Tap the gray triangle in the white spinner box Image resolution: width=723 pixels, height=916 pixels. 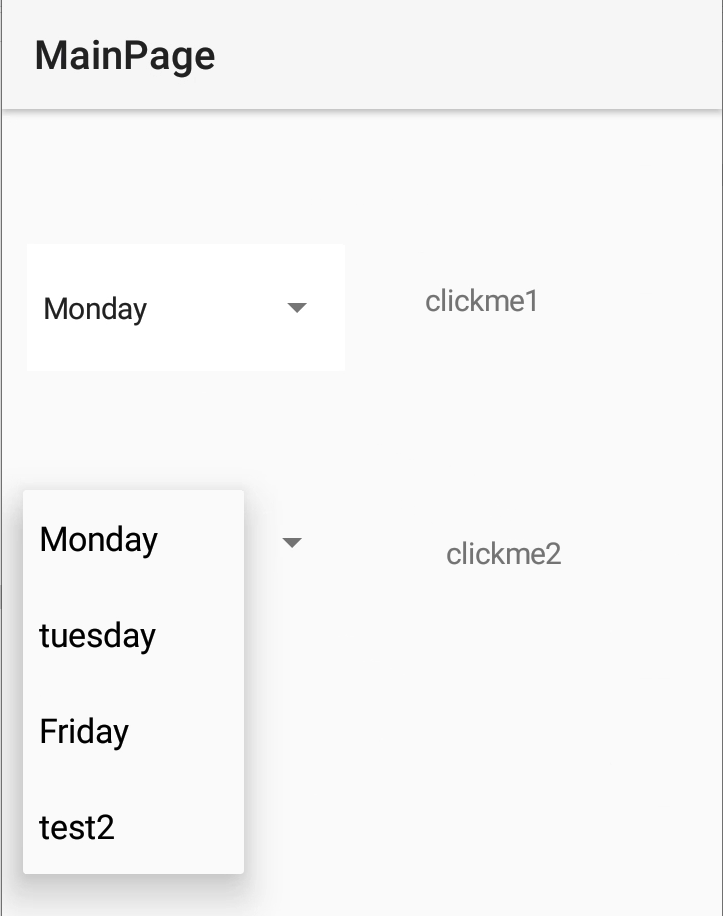tap(296, 308)
